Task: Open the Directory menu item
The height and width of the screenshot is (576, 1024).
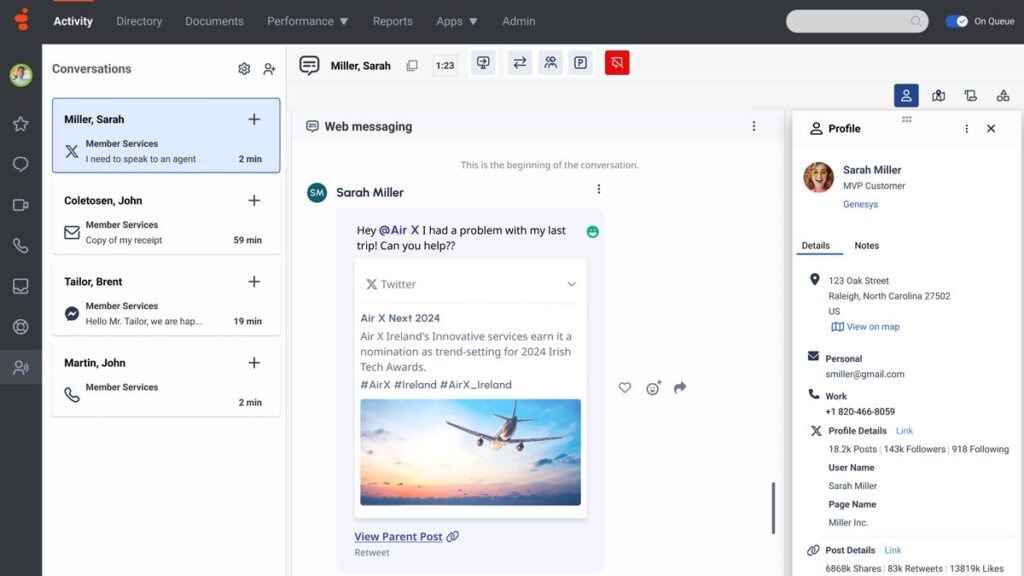Action: [139, 21]
